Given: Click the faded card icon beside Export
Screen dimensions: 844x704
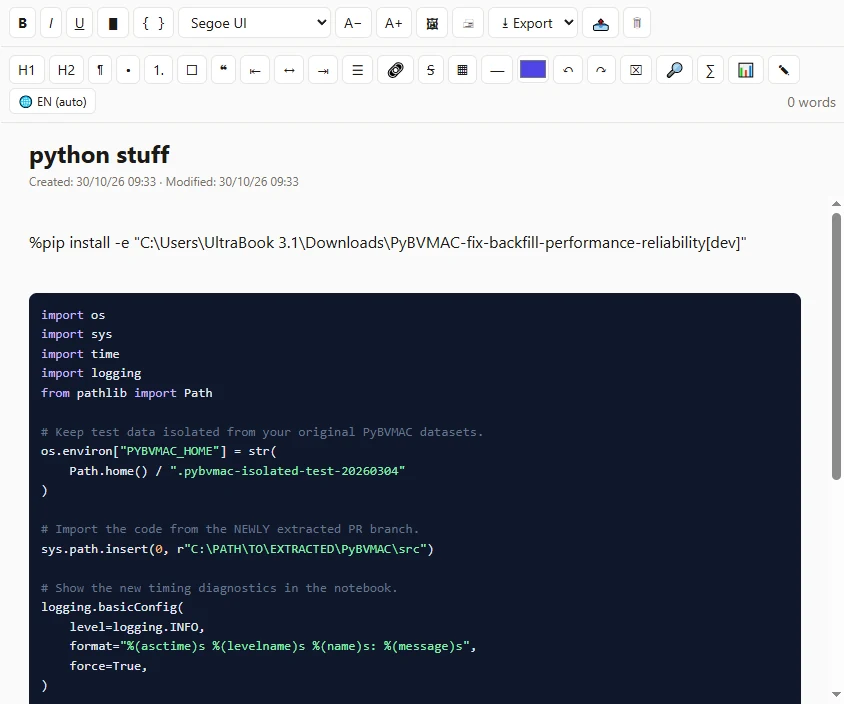Looking at the screenshot, I should pos(468,23).
